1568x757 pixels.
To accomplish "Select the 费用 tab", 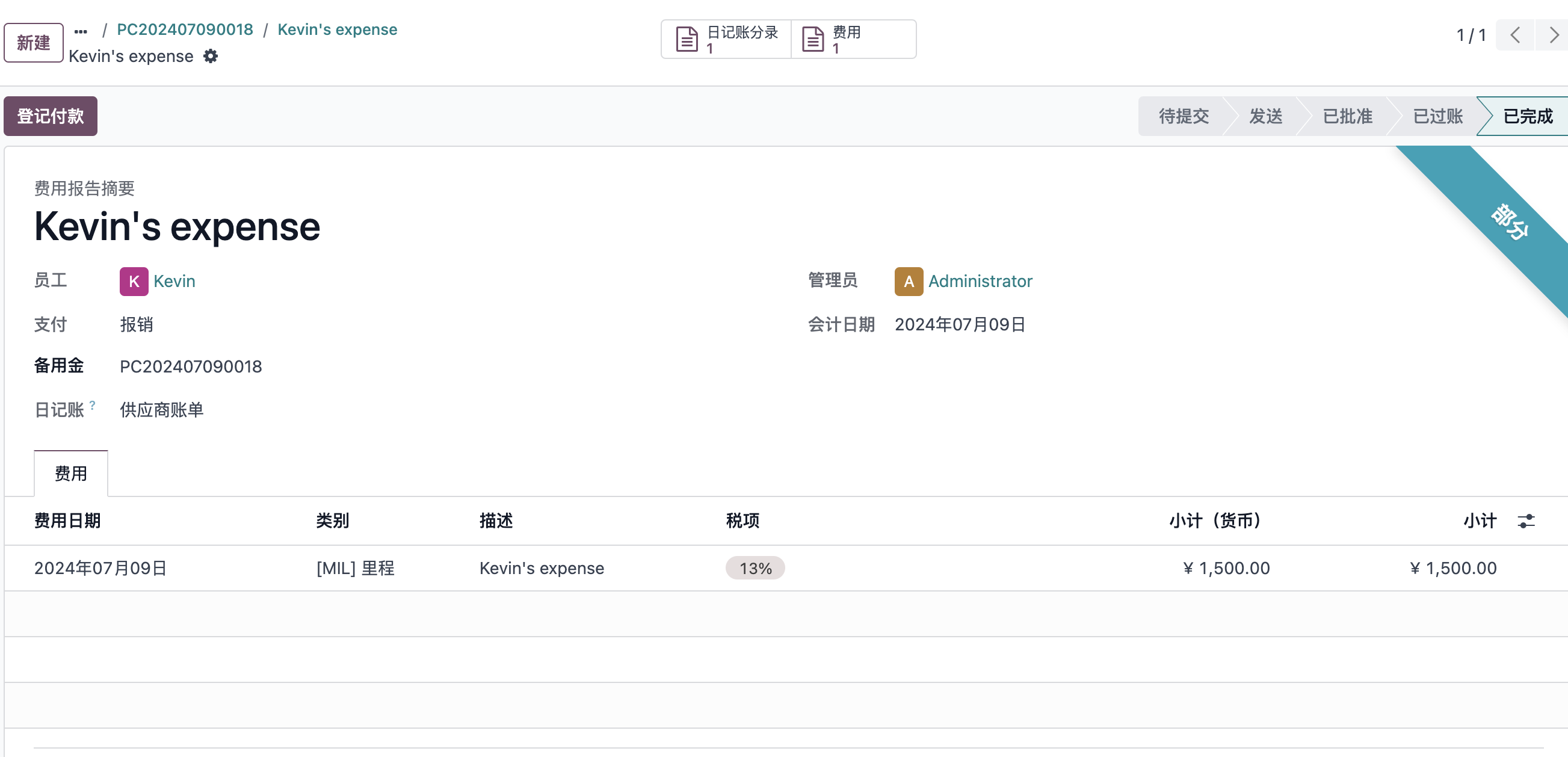I will pyautogui.click(x=71, y=474).
